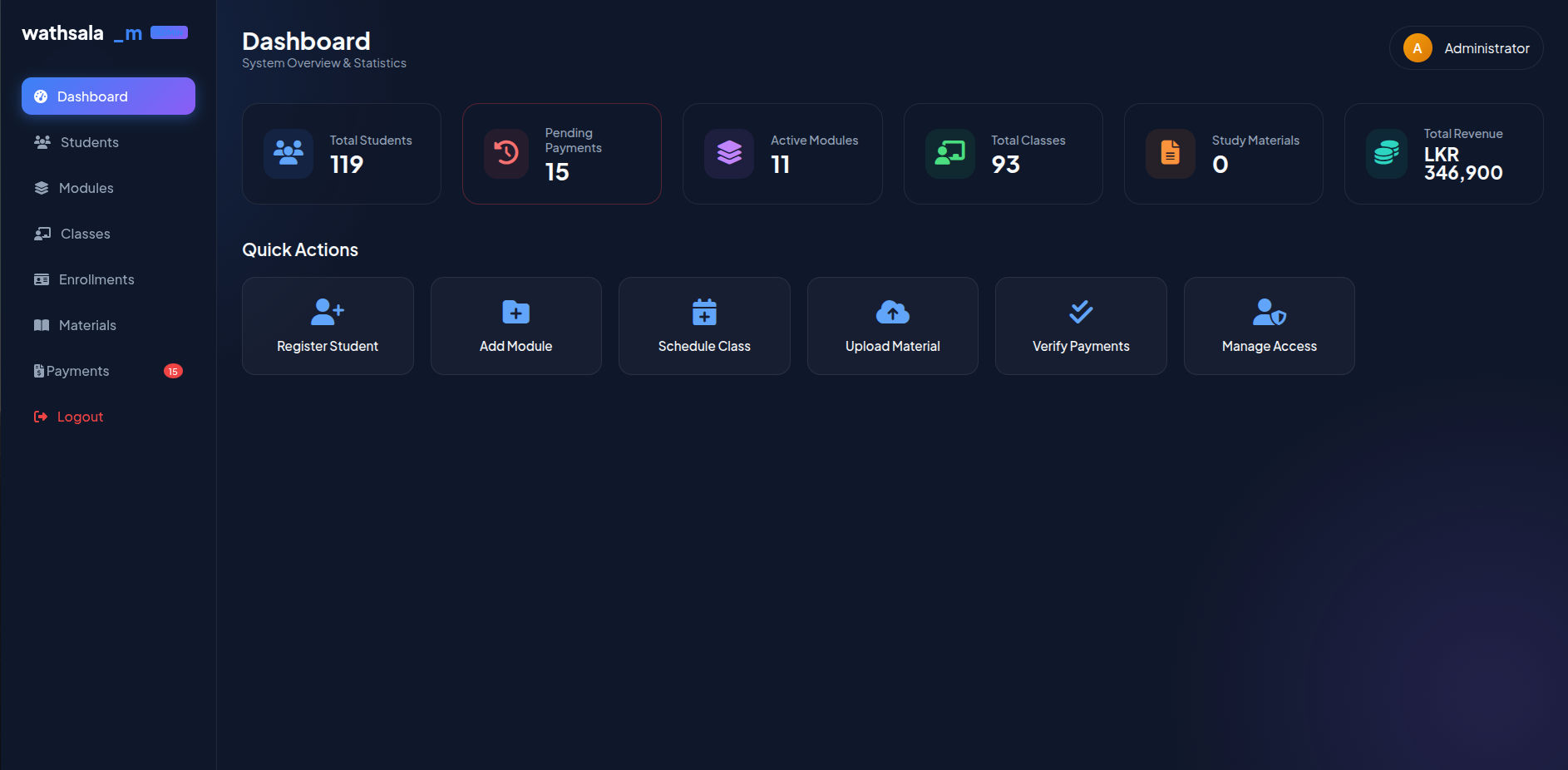The width and height of the screenshot is (1568, 770).
Task: Click the Total Classes presenter icon
Action: [x=949, y=153]
